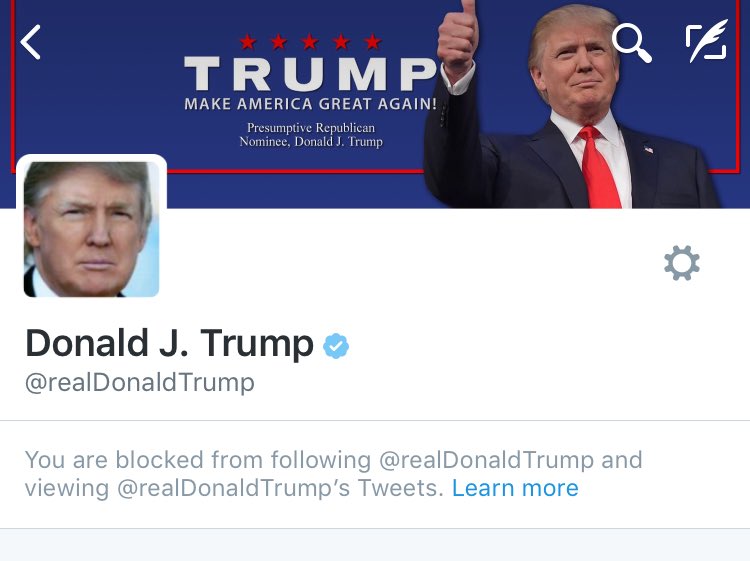Open search with the magnifying glass icon
750x561 pixels.
click(631, 44)
